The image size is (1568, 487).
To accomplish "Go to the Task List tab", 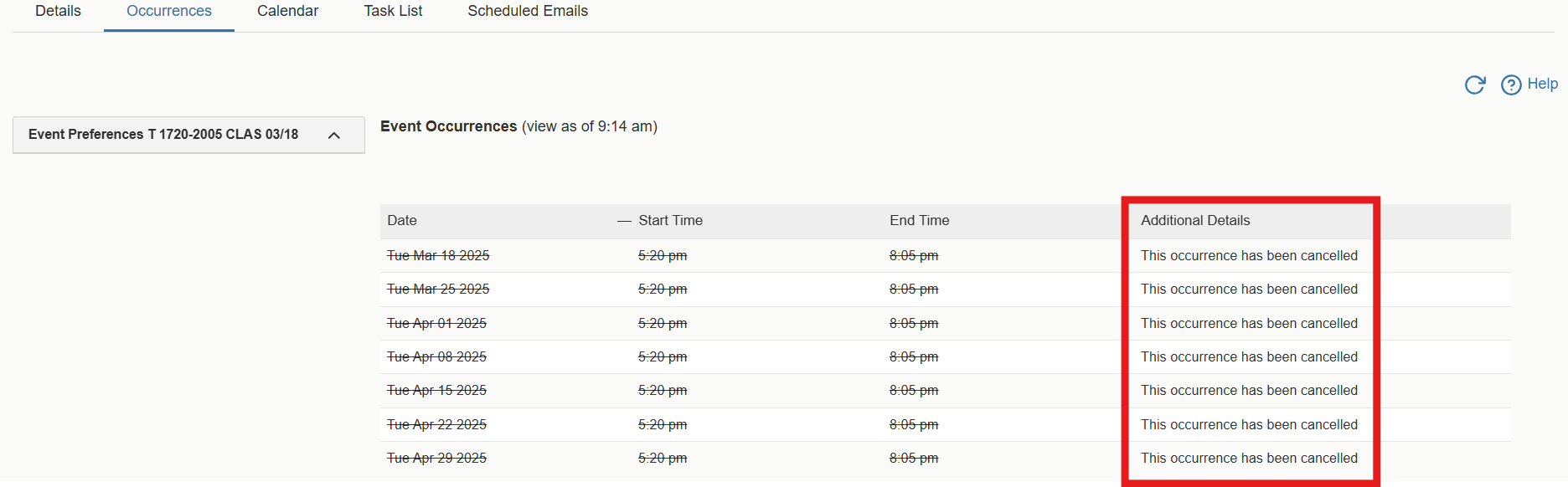I will pos(393,11).
